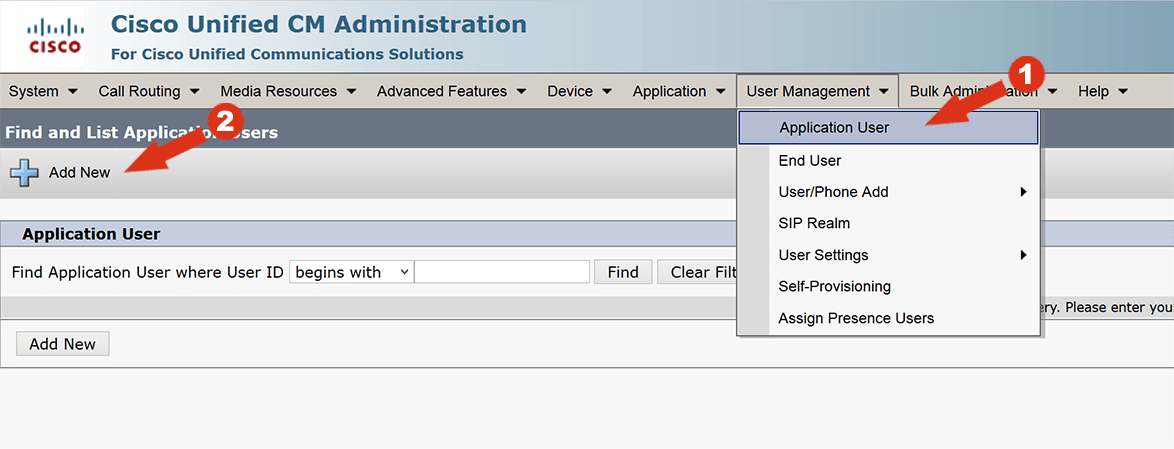Focus the User ID search text field
The height and width of the screenshot is (449, 1174).
pyautogui.click(x=502, y=272)
